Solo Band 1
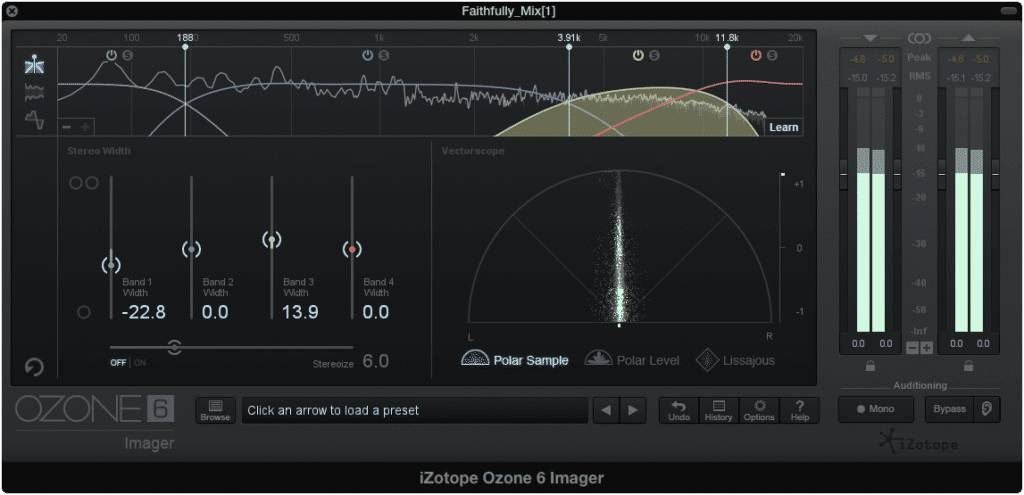Image resolution: width=1024 pixels, height=495 pixels. click(127, 56)
